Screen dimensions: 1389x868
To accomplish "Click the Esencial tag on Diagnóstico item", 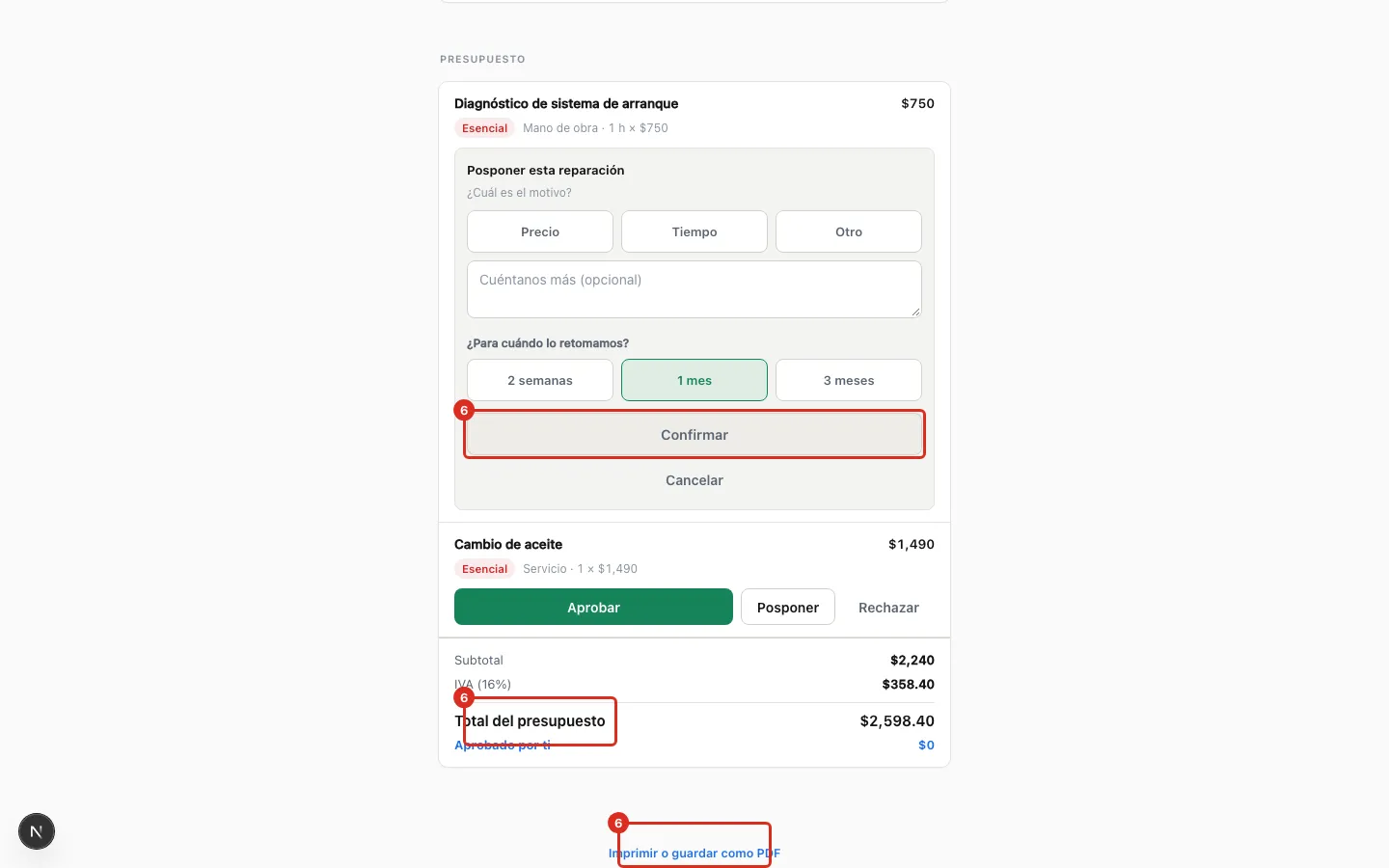I will (484, 128).
